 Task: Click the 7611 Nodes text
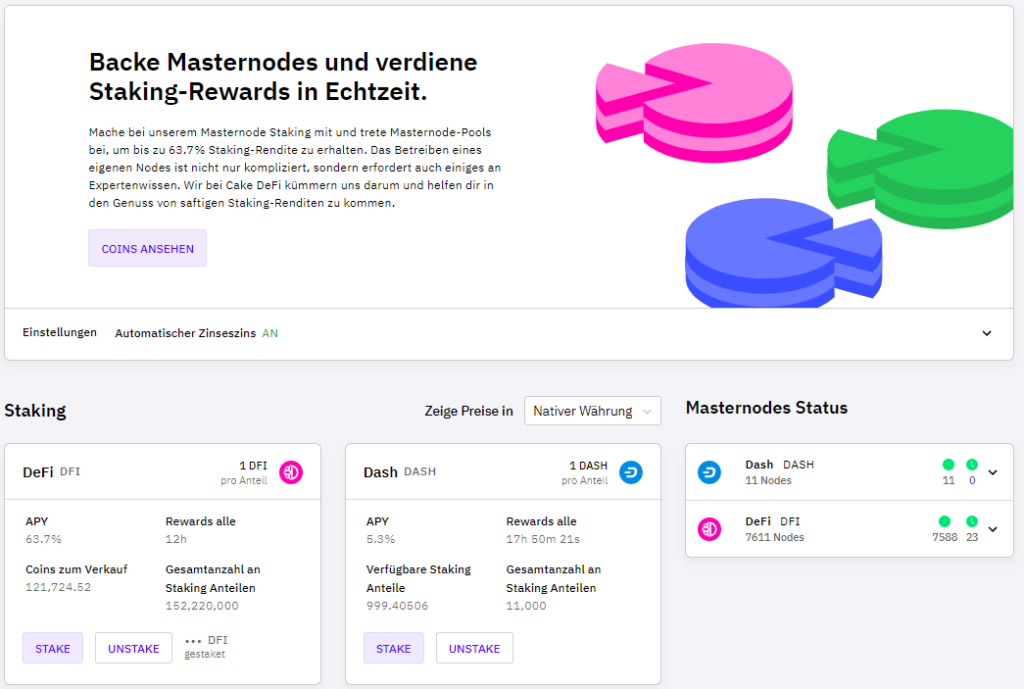coord(775,537)
